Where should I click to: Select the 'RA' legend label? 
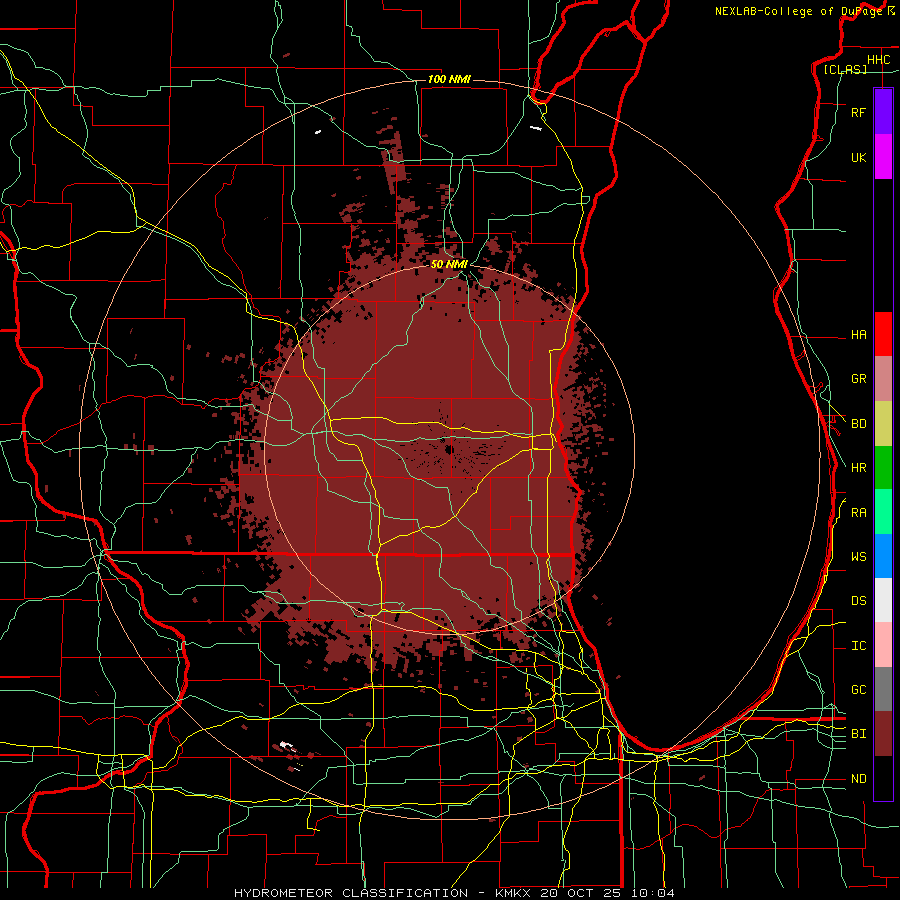(x=858, y=513)
